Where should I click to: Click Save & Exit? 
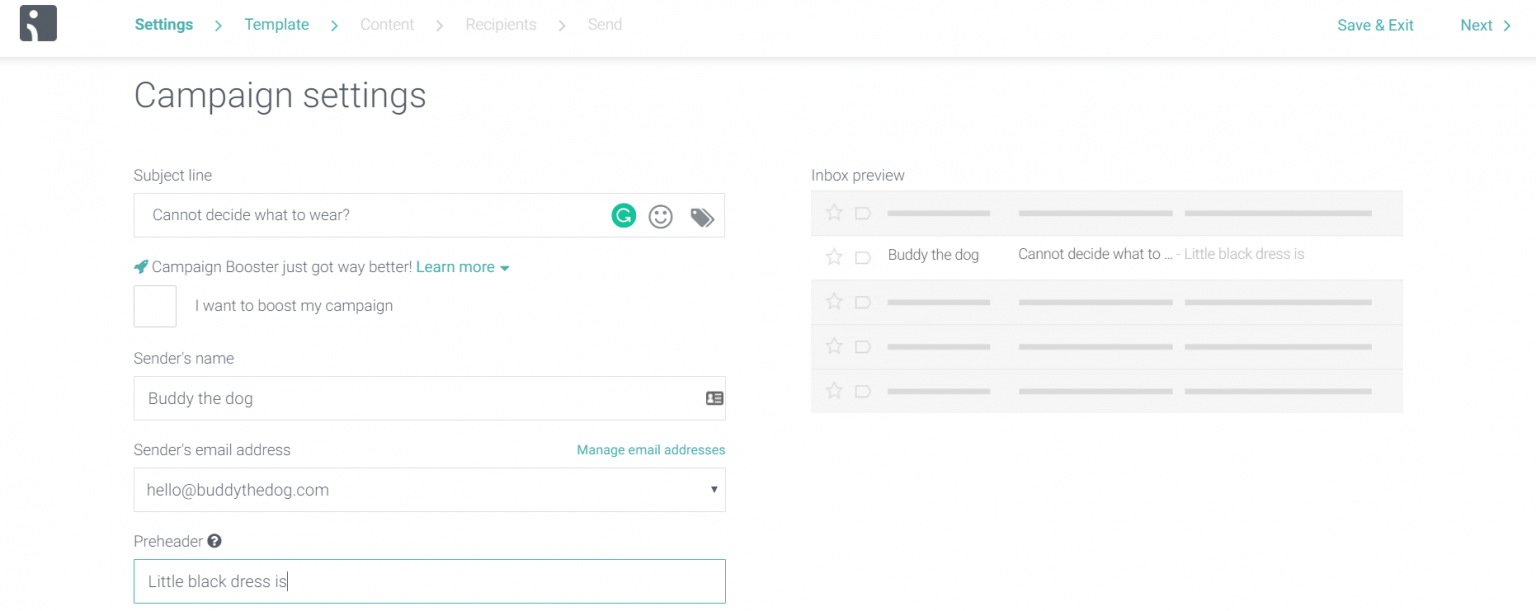coord(1375,25)
